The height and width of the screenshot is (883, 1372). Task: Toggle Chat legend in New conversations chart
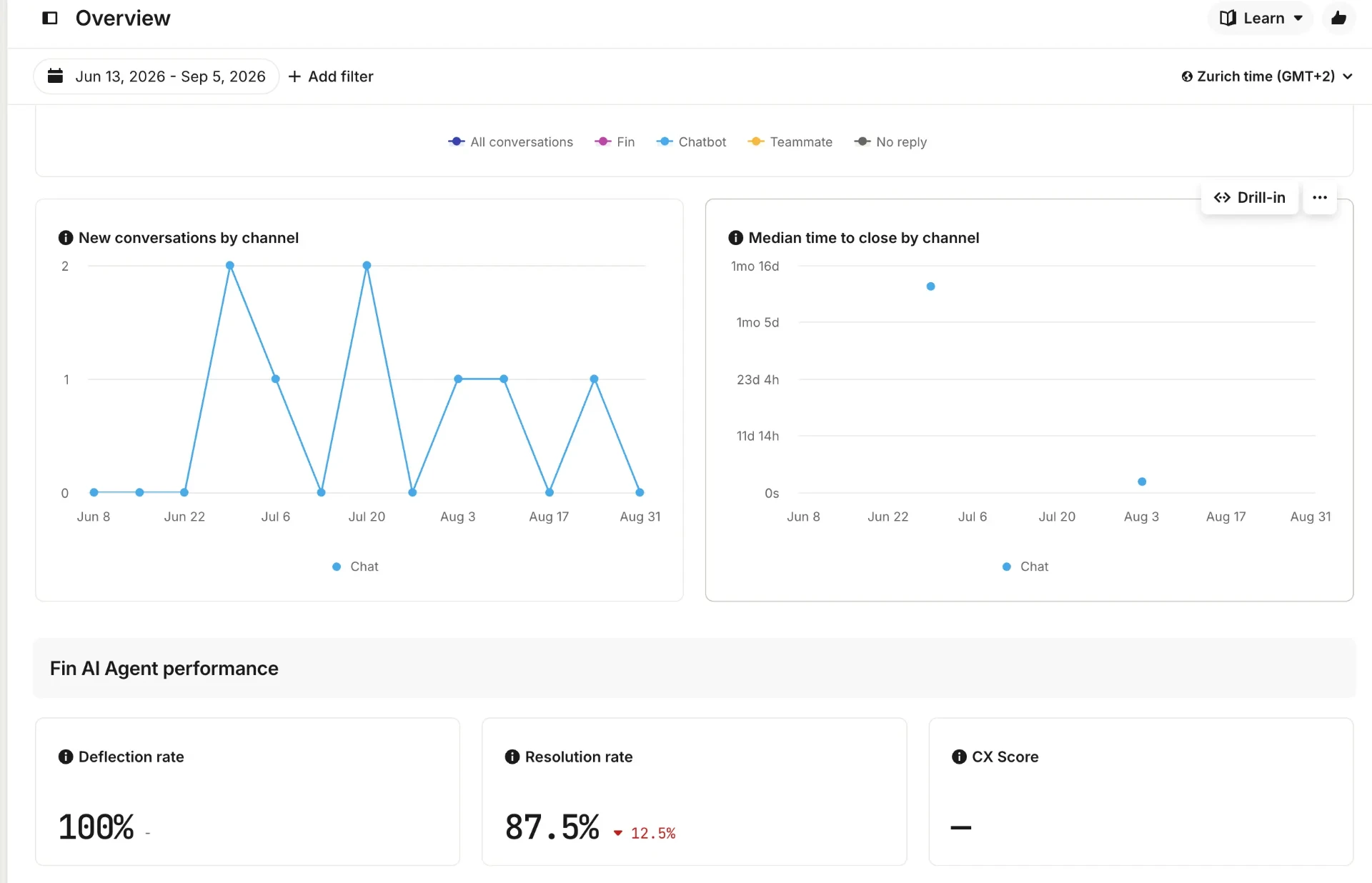click(355, 567)
